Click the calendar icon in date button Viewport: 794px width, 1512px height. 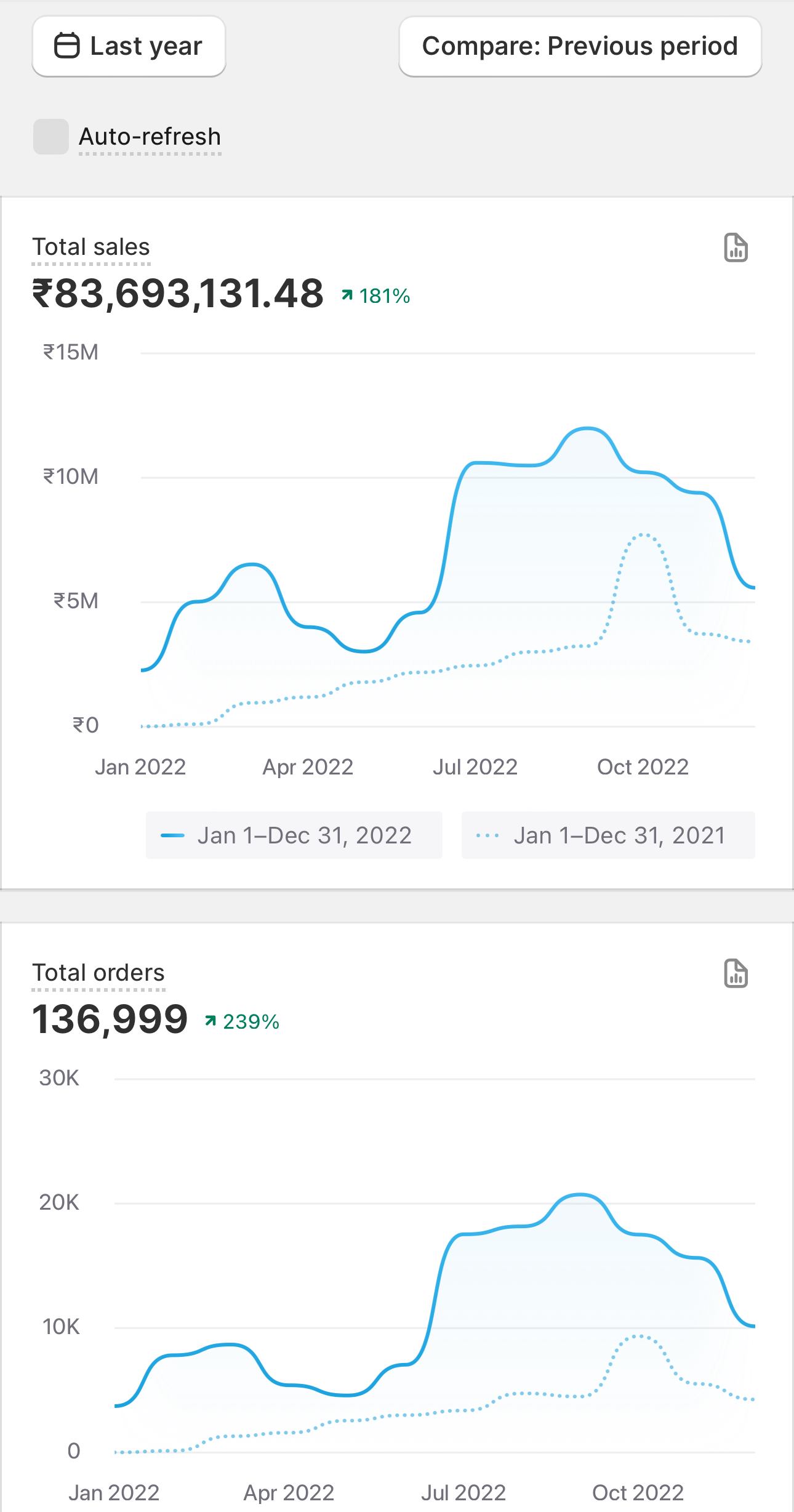pyautogui.click(x=67, y=46)
